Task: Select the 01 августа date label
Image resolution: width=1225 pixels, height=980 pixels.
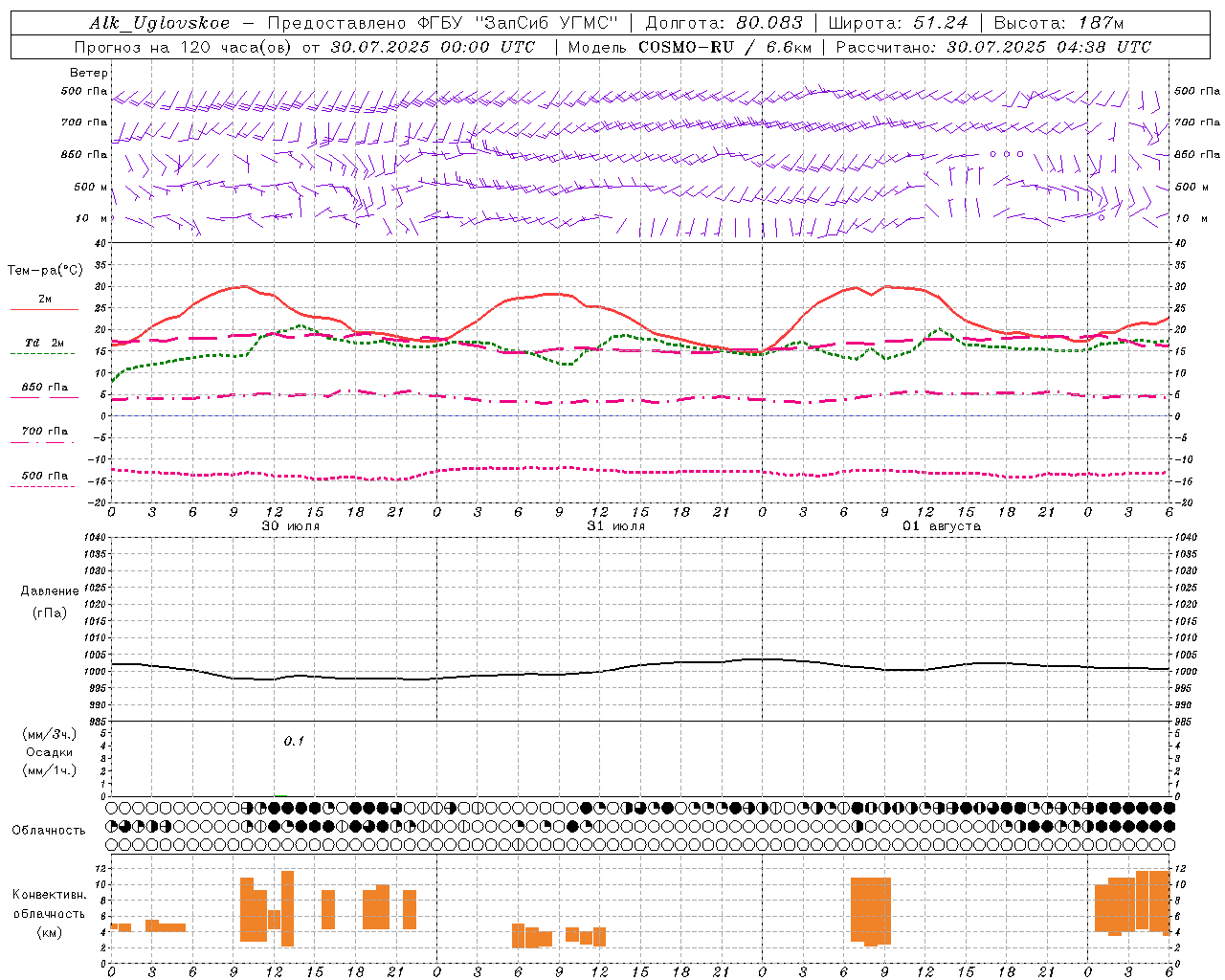Action: [x=941, y=526]
